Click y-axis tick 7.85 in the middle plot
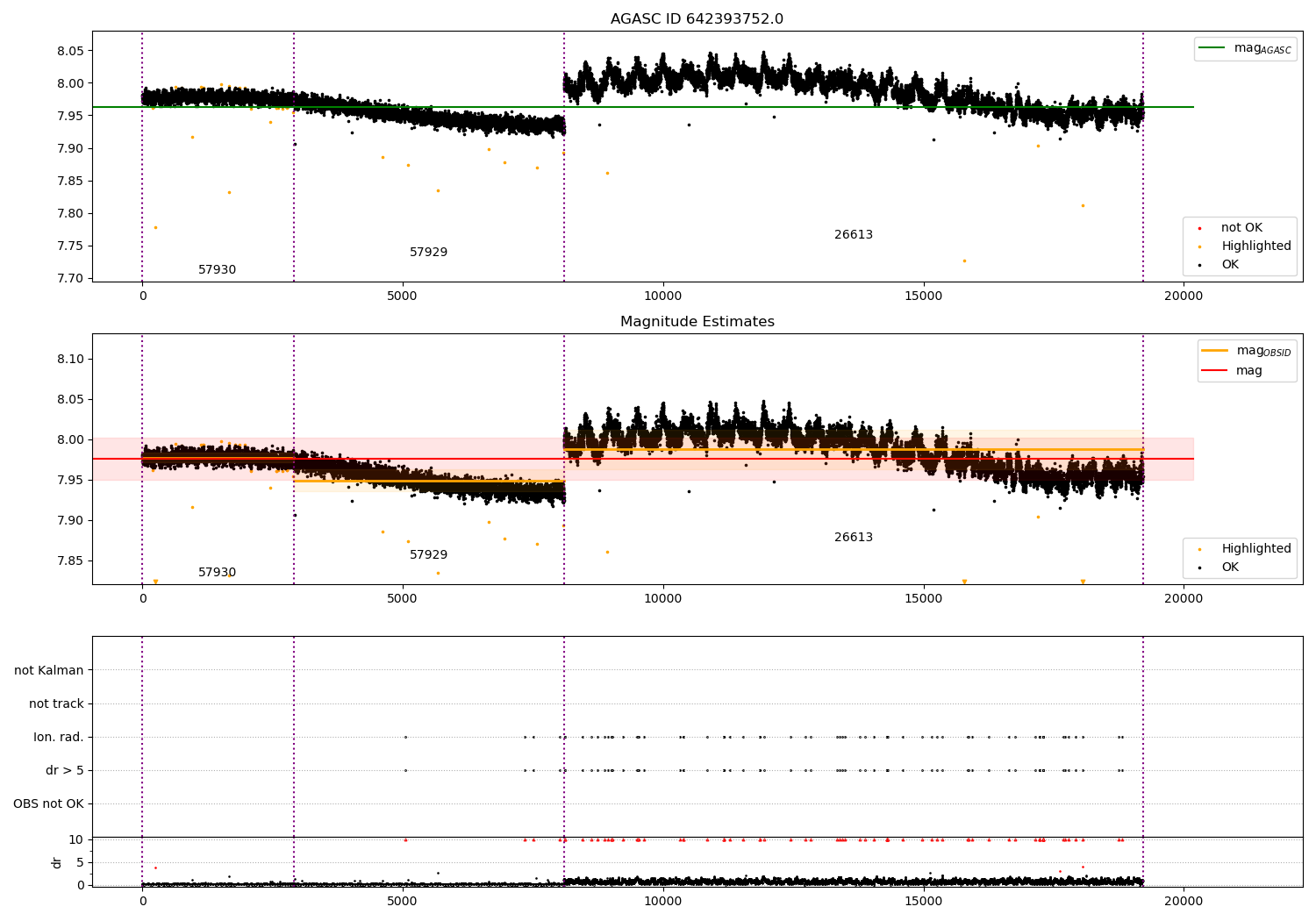 pyautogui.click(x=69, y=561)
